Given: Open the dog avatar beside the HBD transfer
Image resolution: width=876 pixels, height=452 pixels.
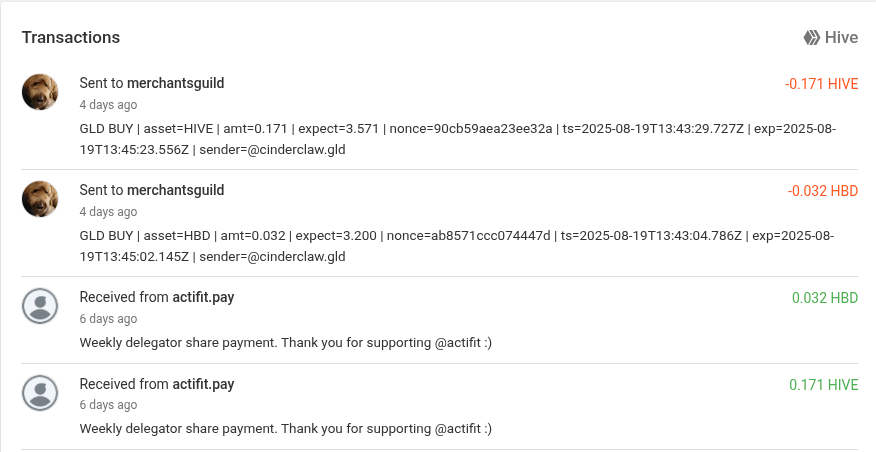Looking at the screenshot, I should click(x=40, y=199).
